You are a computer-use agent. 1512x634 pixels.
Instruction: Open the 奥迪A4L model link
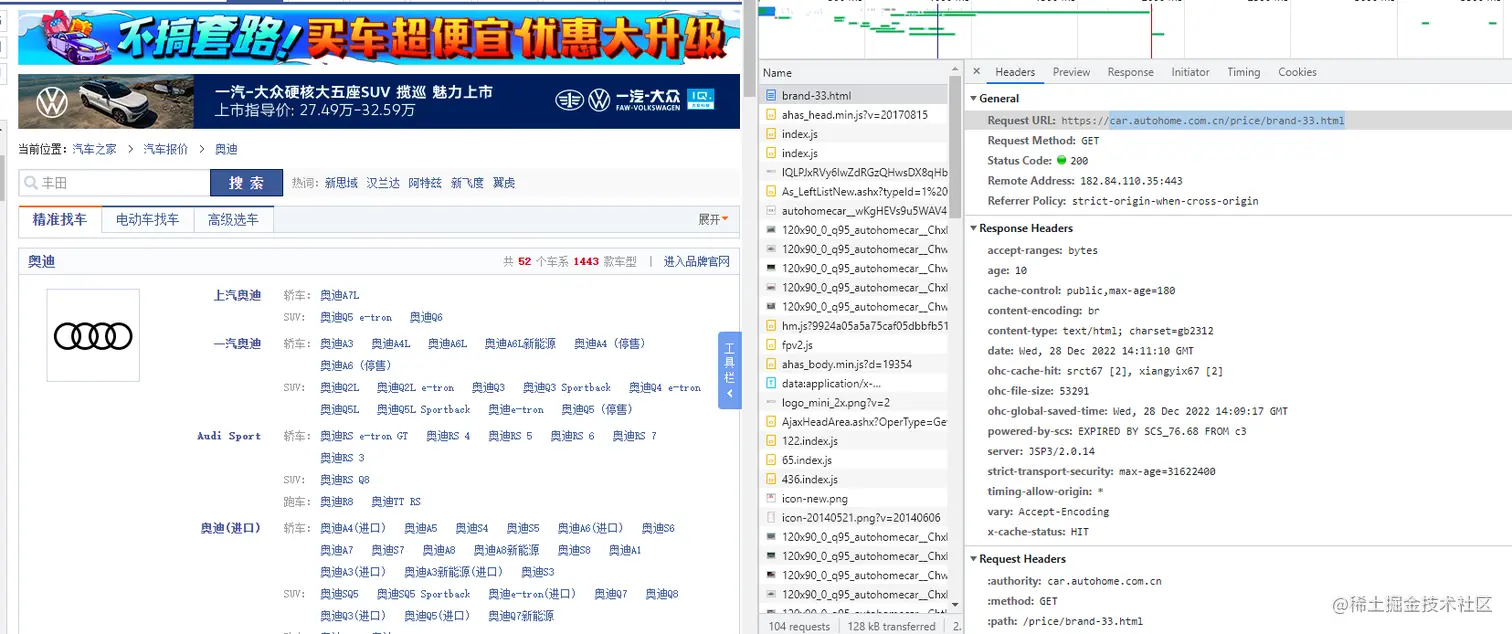391,344
